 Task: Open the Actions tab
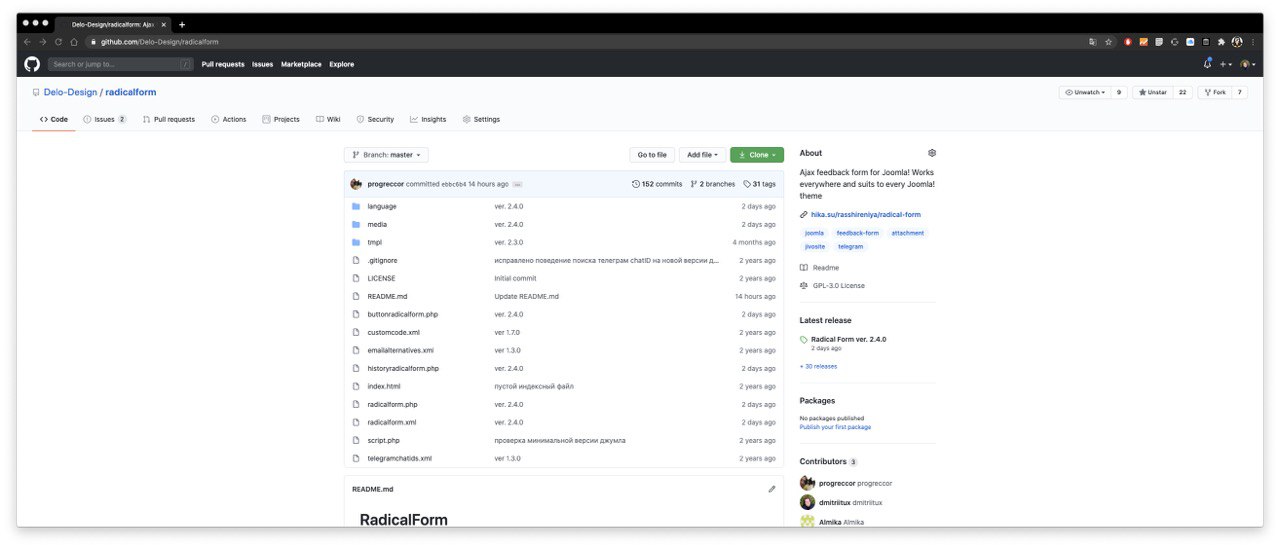[x=229, y=119]
